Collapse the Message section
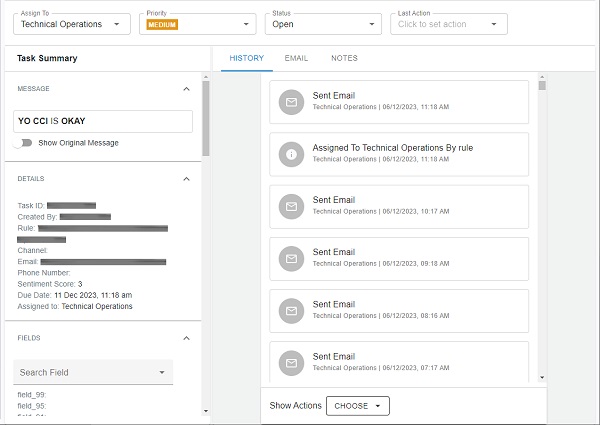 point(186,89)
